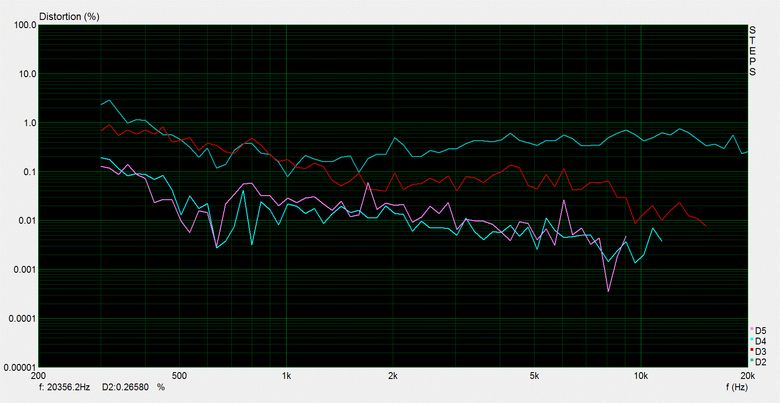Viewport: 780px width, 403px height.
Task: Click the D2 legend label text
Action: [x=761, y=361]
